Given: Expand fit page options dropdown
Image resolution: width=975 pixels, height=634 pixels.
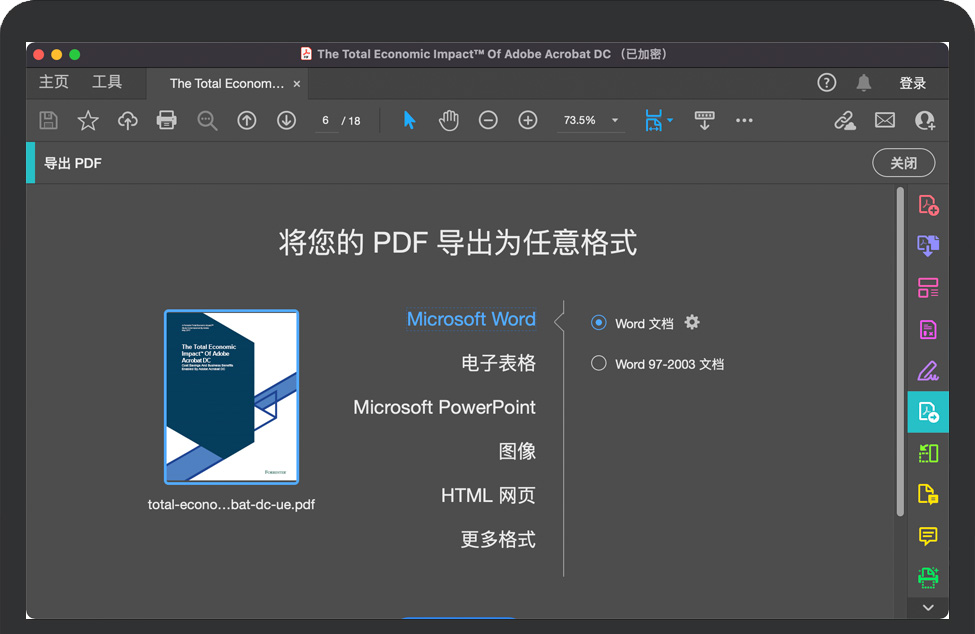Looking at the screenshot, I should [x=670, y=120].
